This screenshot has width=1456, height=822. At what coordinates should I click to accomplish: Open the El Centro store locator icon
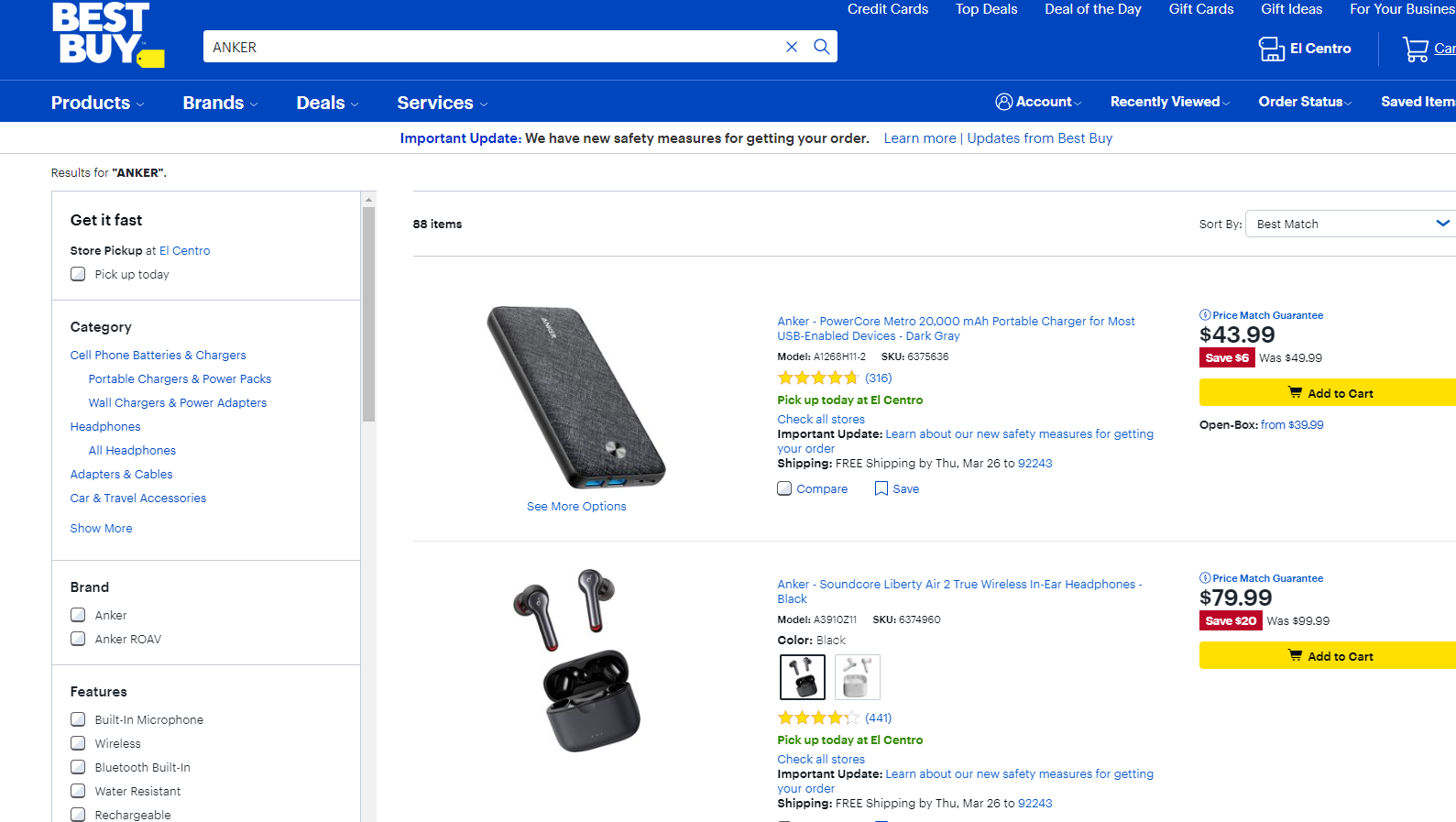1272,49
